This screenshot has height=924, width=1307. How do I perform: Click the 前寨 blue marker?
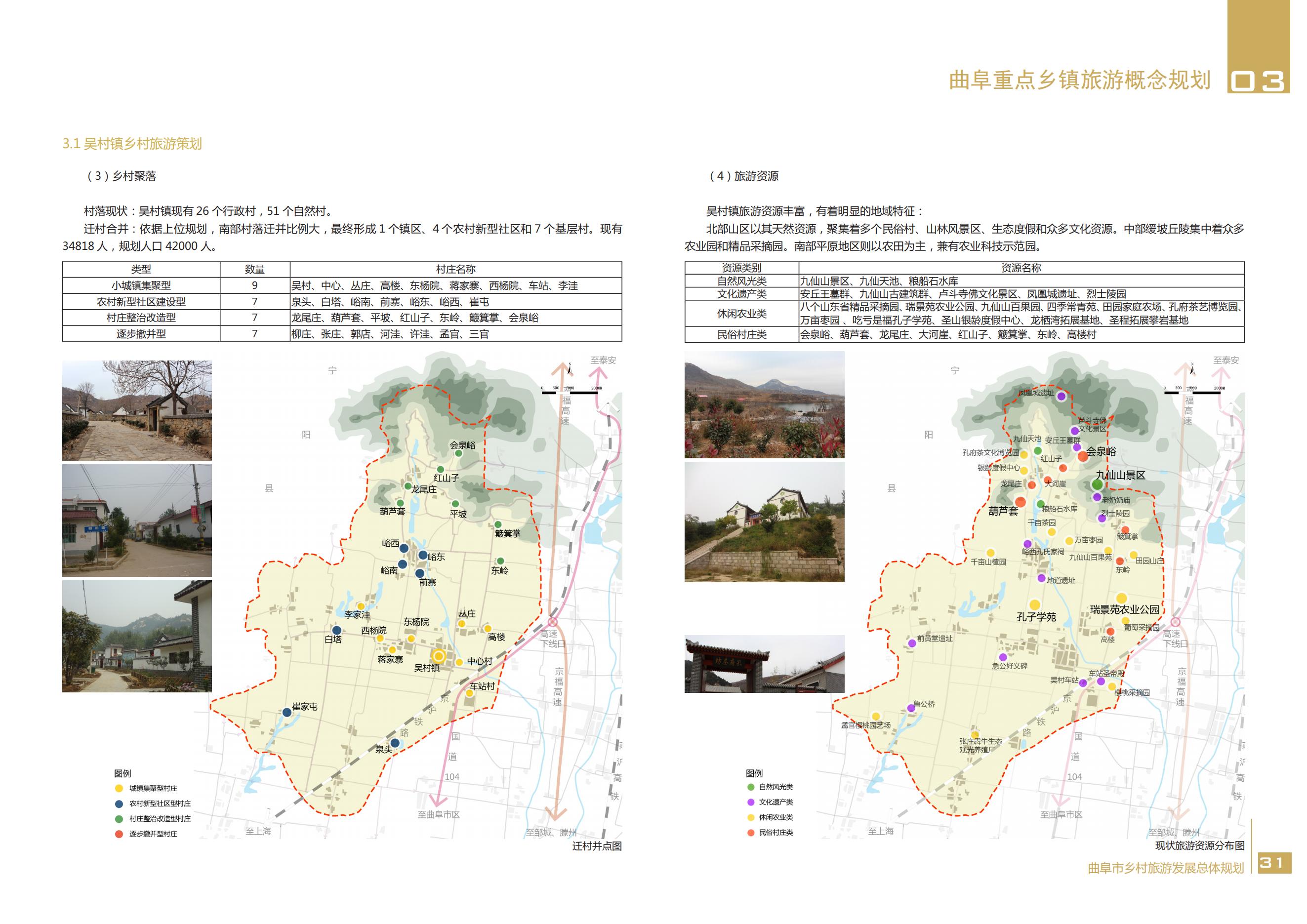[419, 573]
